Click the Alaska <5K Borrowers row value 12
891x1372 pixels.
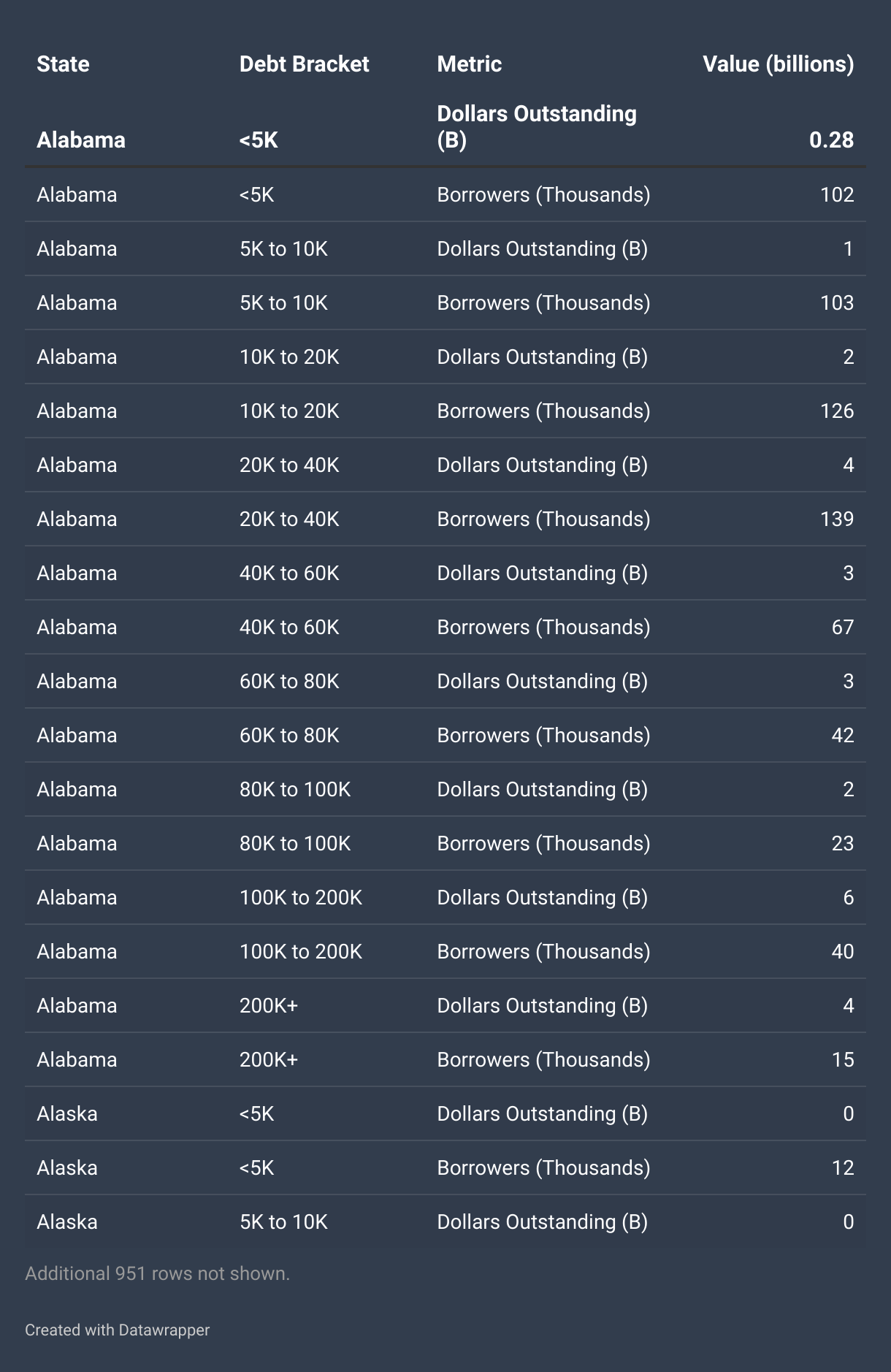pos(843,1167)
